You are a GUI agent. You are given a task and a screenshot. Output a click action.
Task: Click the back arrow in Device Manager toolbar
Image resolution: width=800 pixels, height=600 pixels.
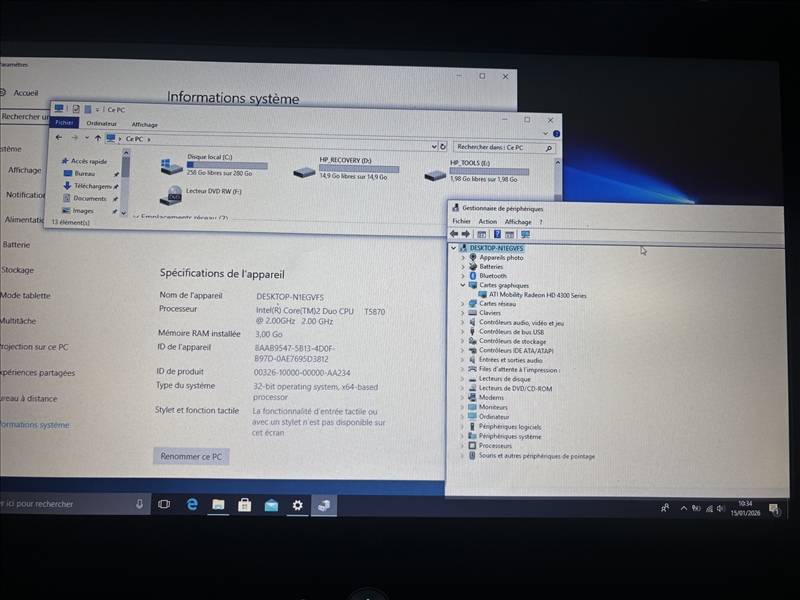[x=455, y=233]
